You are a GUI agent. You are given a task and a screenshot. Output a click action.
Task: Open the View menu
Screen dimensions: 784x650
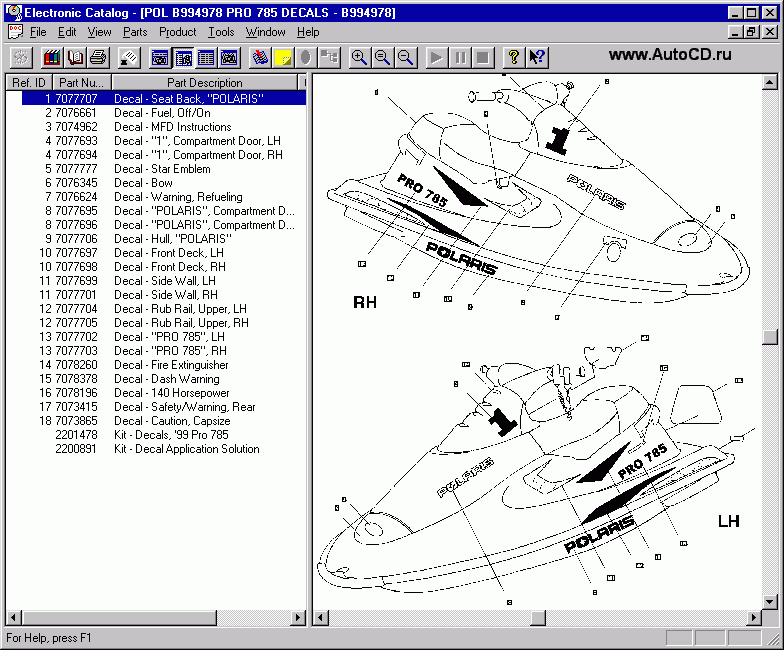coord(100,32)
